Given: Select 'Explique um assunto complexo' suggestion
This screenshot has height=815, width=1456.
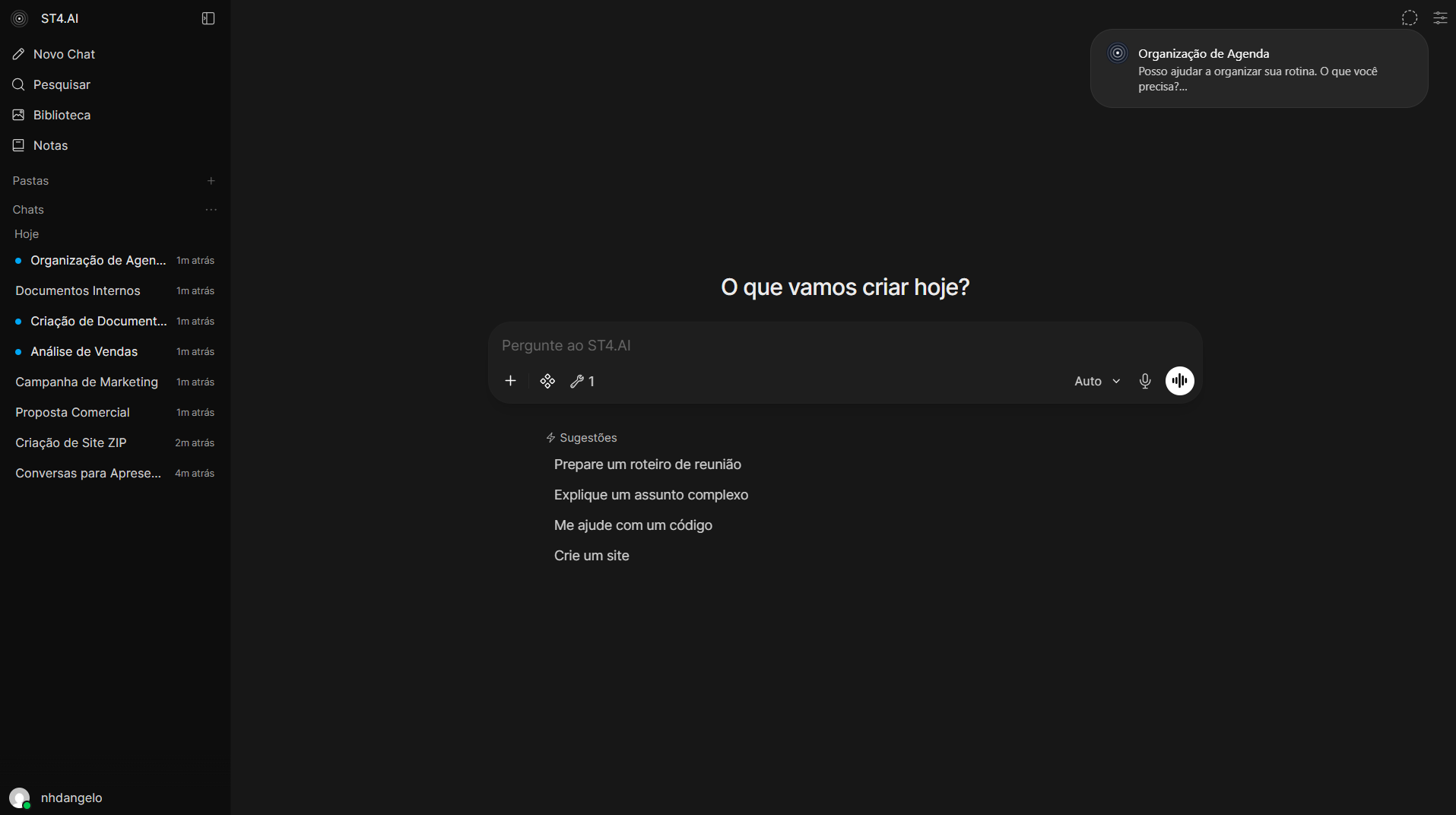Looking at the screenshot, I should pos(651,495).
